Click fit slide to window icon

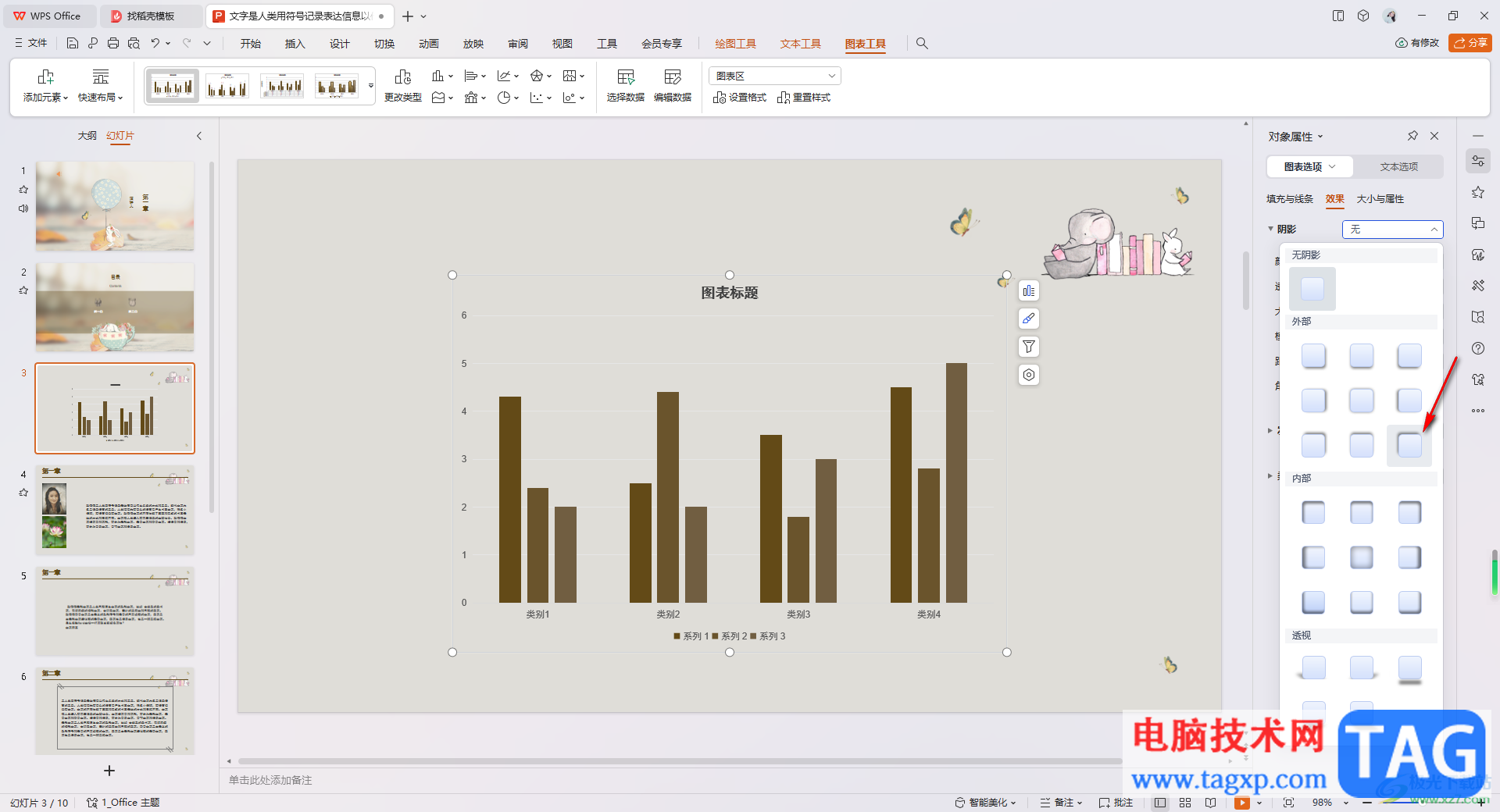(1288, 803)
